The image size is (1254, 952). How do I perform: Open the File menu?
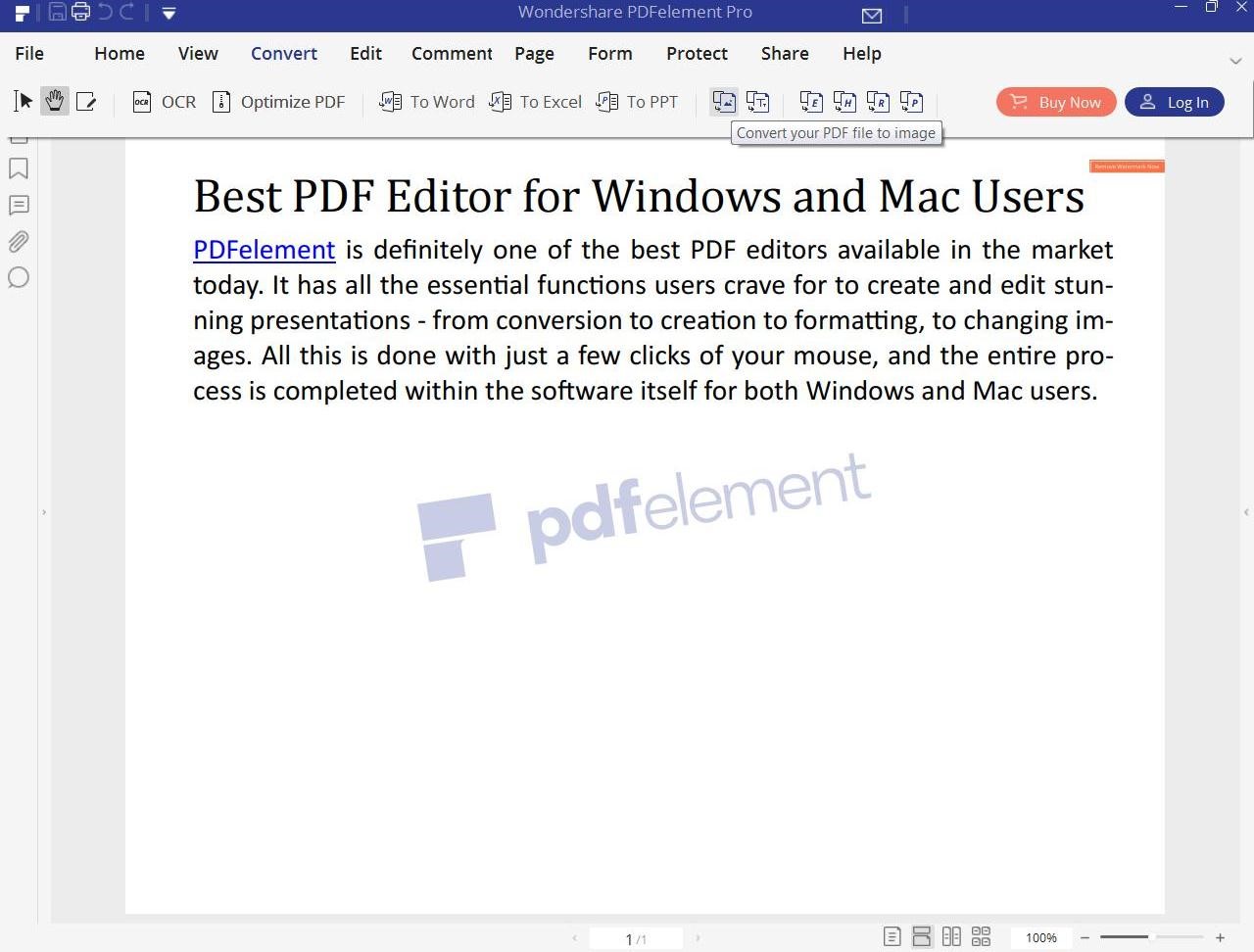tap(29, 54)
